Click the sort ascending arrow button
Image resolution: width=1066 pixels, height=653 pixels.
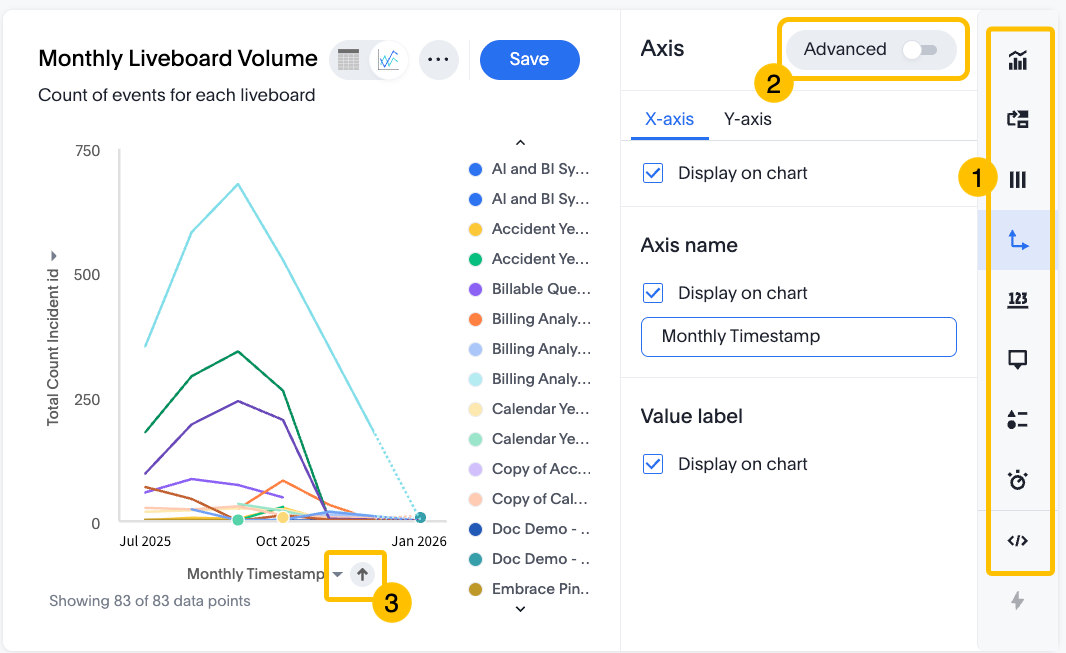point(361,574)
